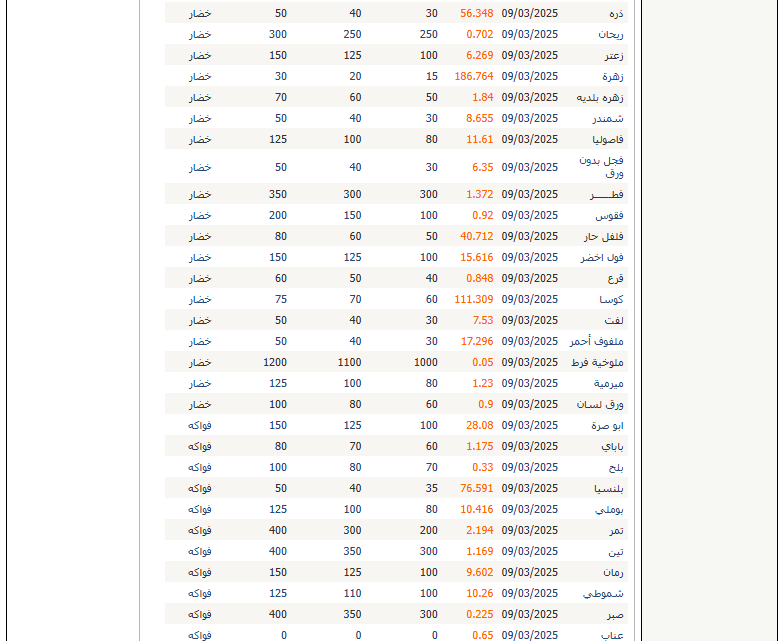Select the orange value 56.348 in the ذره row
This screenshot has height=641, width=783.
(x=477, y=13)
